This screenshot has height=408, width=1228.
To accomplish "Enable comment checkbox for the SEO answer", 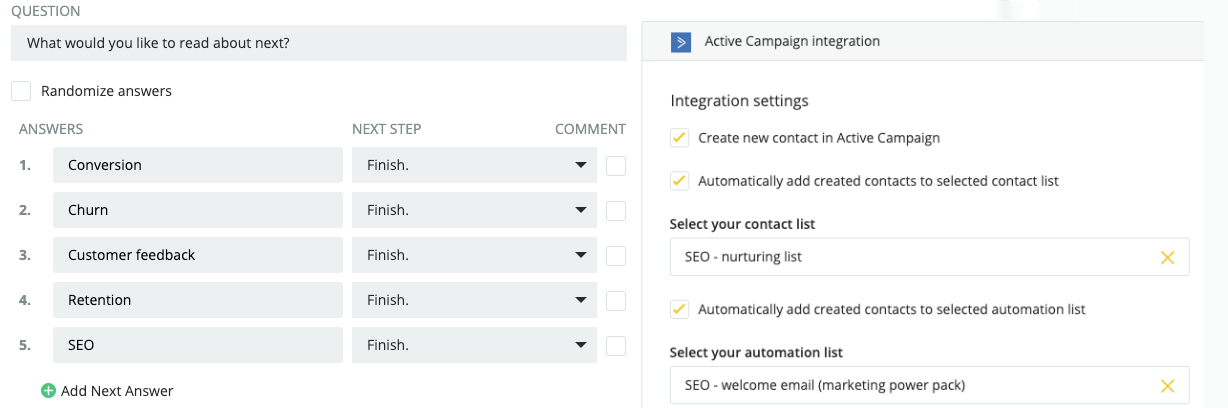I will click(616, 345).
